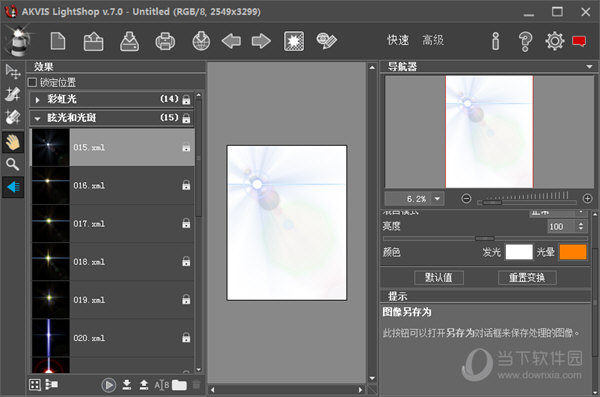
Task: Switch effects list to tree list view icon
Action: 52,384
